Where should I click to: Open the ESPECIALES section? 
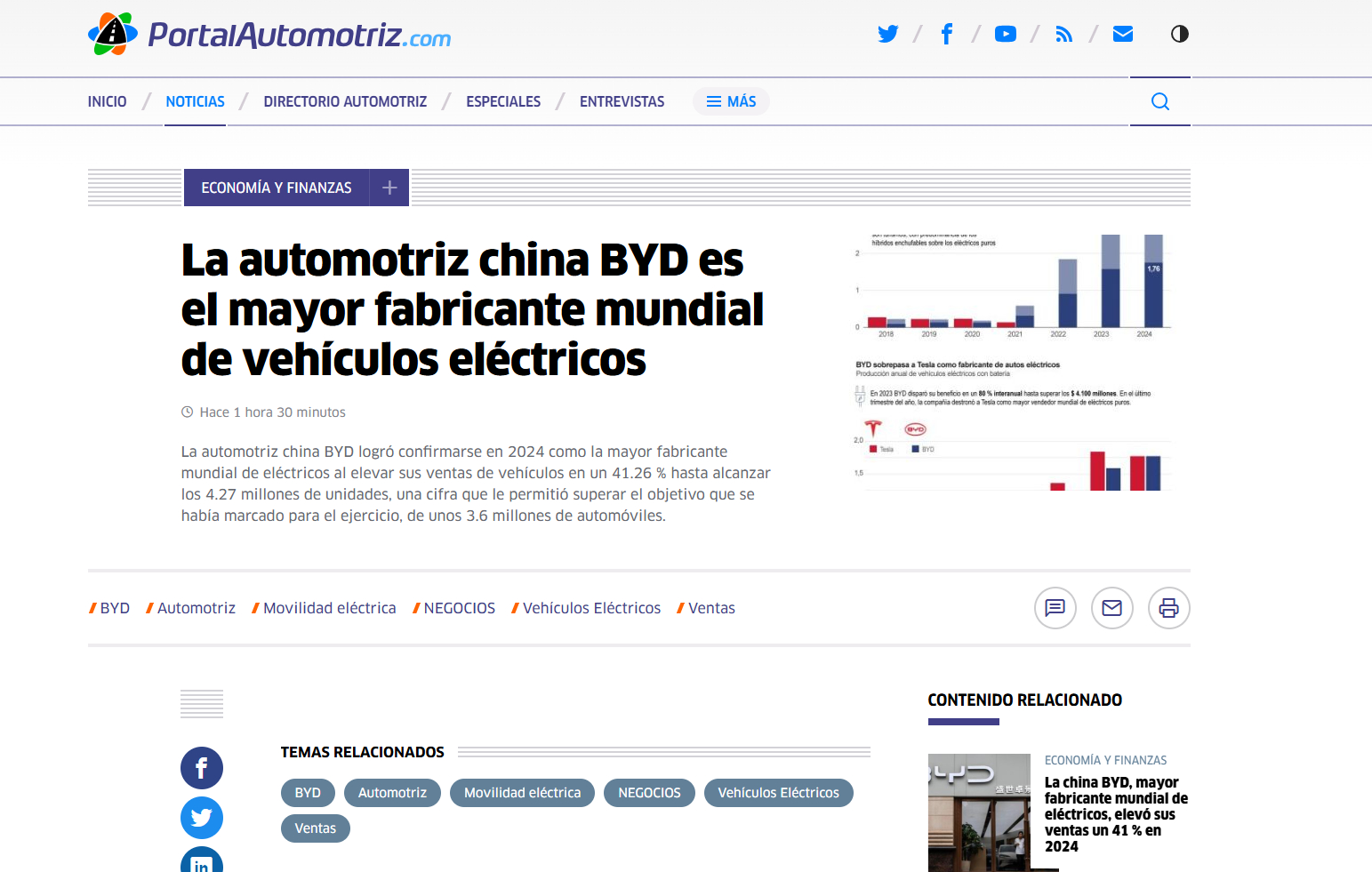[x=503, y=101]
